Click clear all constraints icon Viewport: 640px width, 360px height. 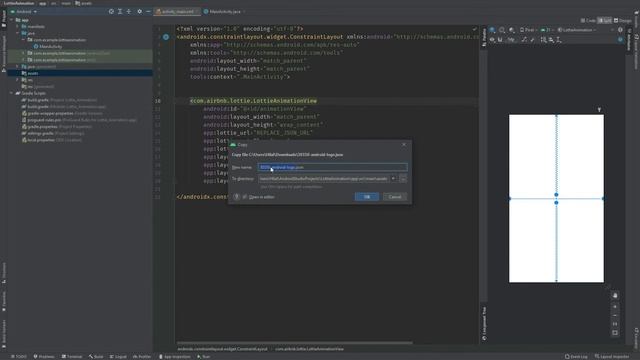click(x=524, y=40)
